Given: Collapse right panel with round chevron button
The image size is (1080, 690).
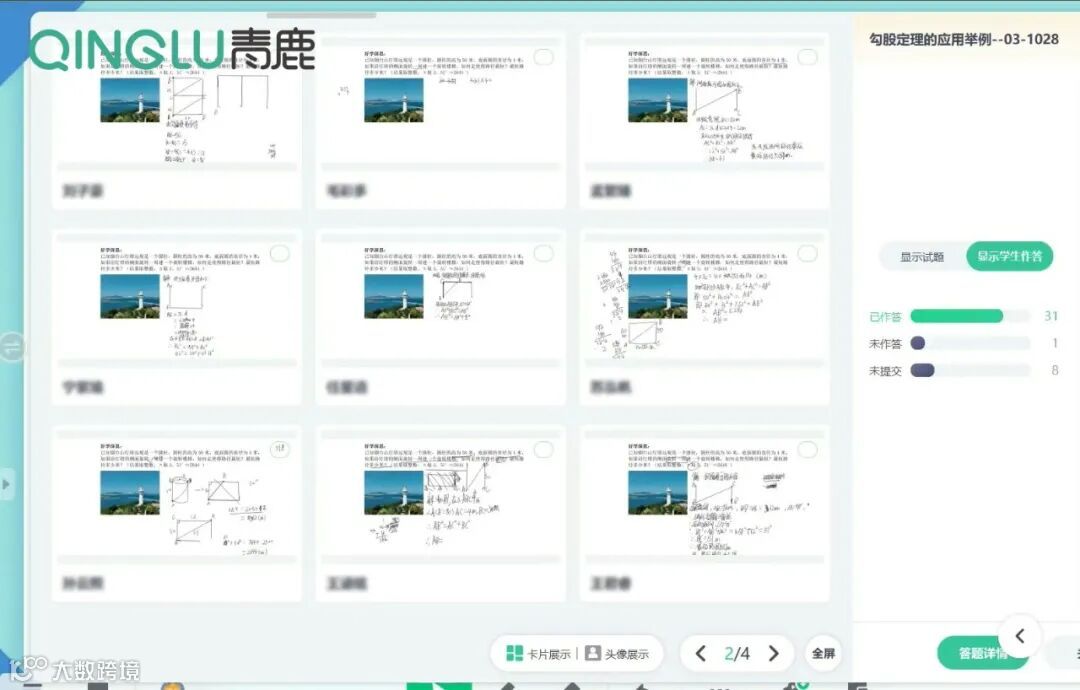Looking at the screenshot, I should (x=1020, y=636).
